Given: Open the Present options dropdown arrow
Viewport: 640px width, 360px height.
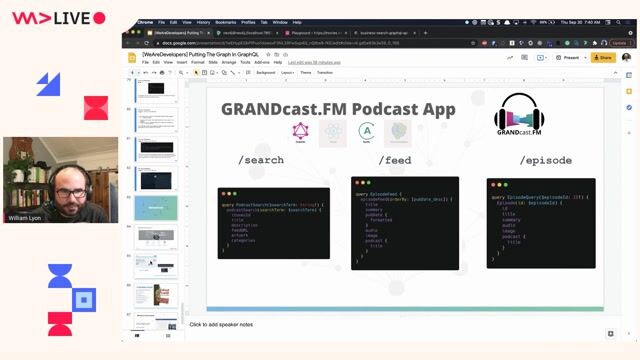Looking at the screenshot, I should (585, 58).
